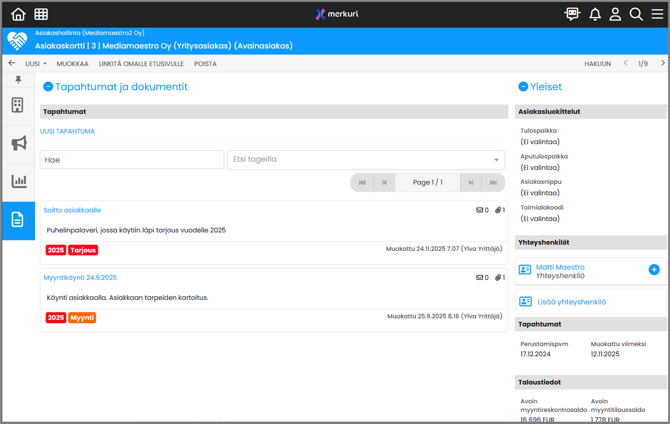Click MUOKKAA in the toolbar
Screen dimensions: 670x424
point(72,64)
